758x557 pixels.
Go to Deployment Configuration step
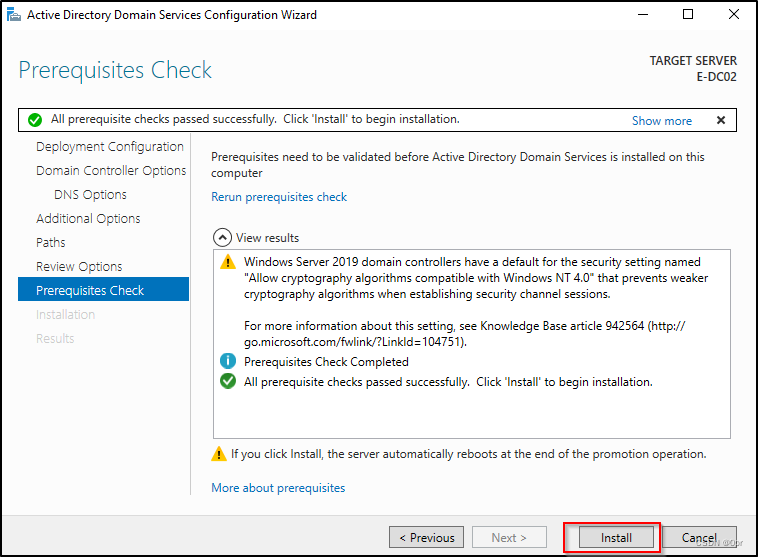[110, 147]
